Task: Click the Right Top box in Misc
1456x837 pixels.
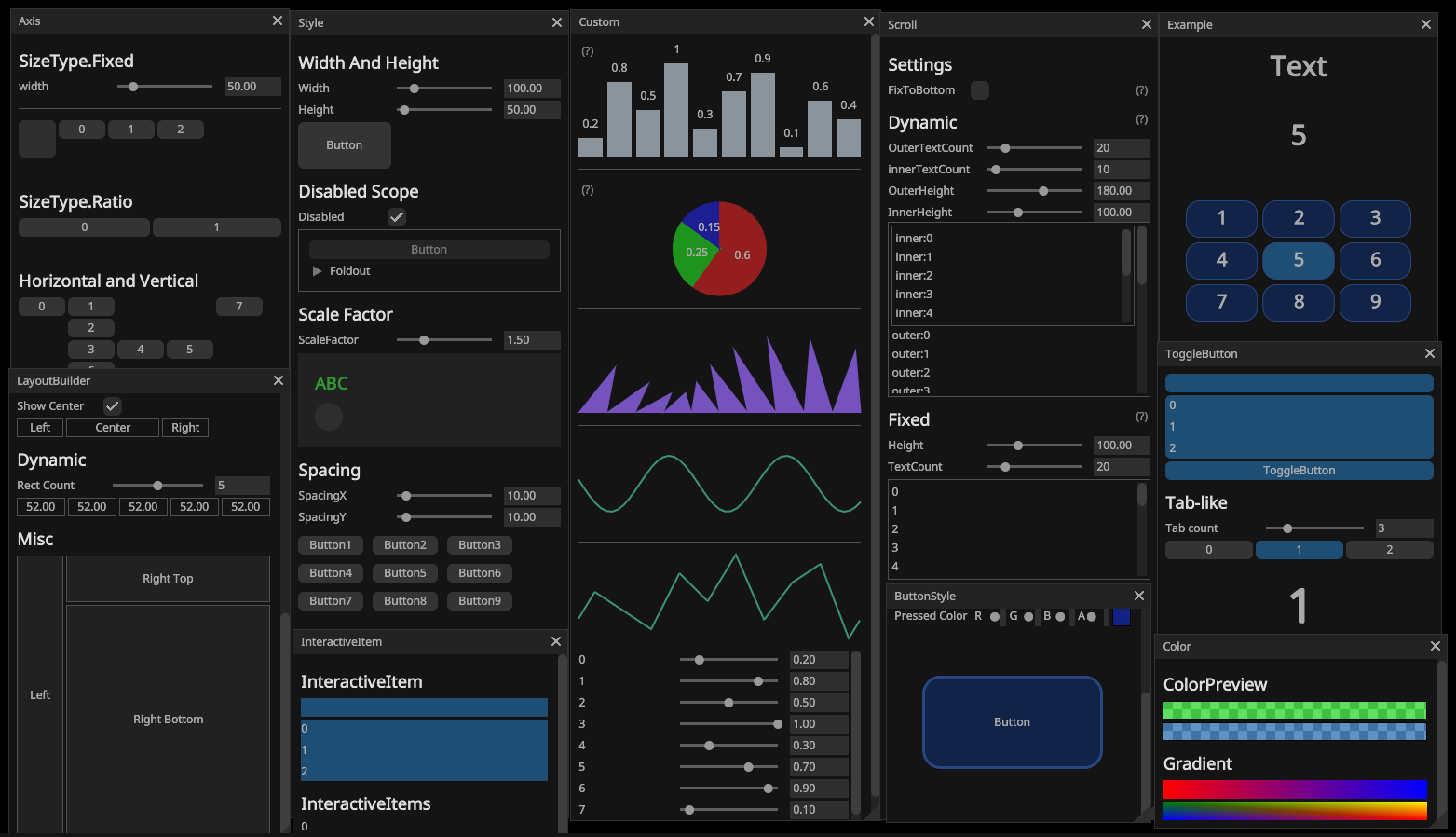Action: [x=168, y=579]
